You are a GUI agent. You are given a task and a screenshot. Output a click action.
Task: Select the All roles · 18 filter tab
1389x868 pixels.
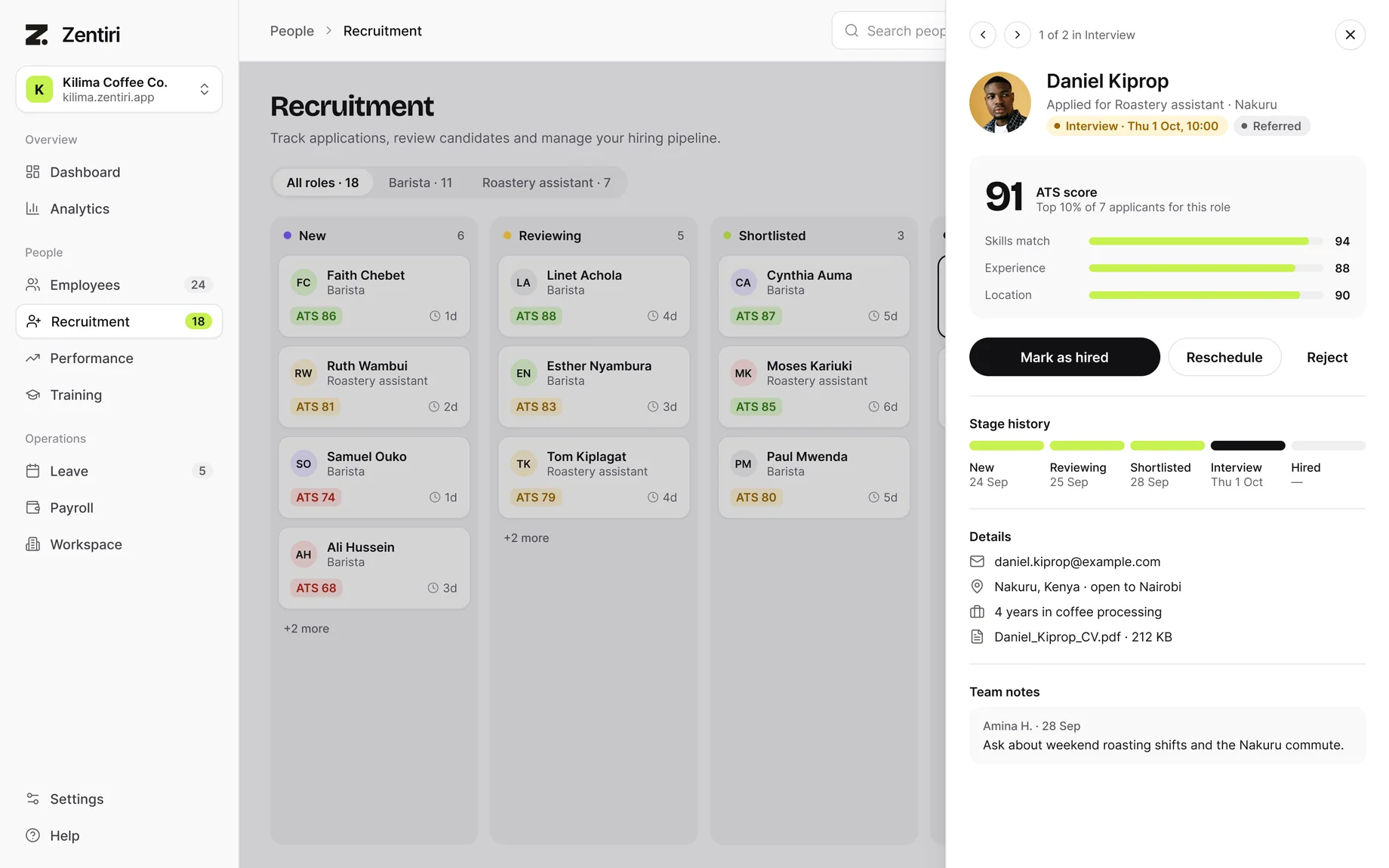click(x=322, y=183)
